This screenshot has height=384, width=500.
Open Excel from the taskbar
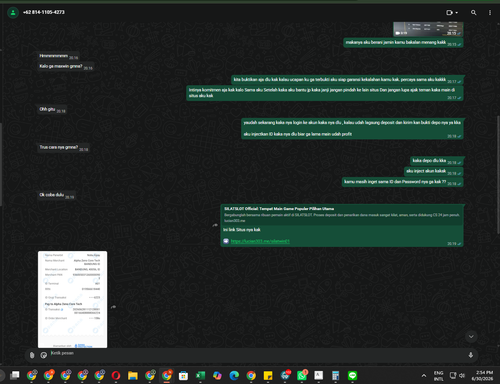[200, 376]
